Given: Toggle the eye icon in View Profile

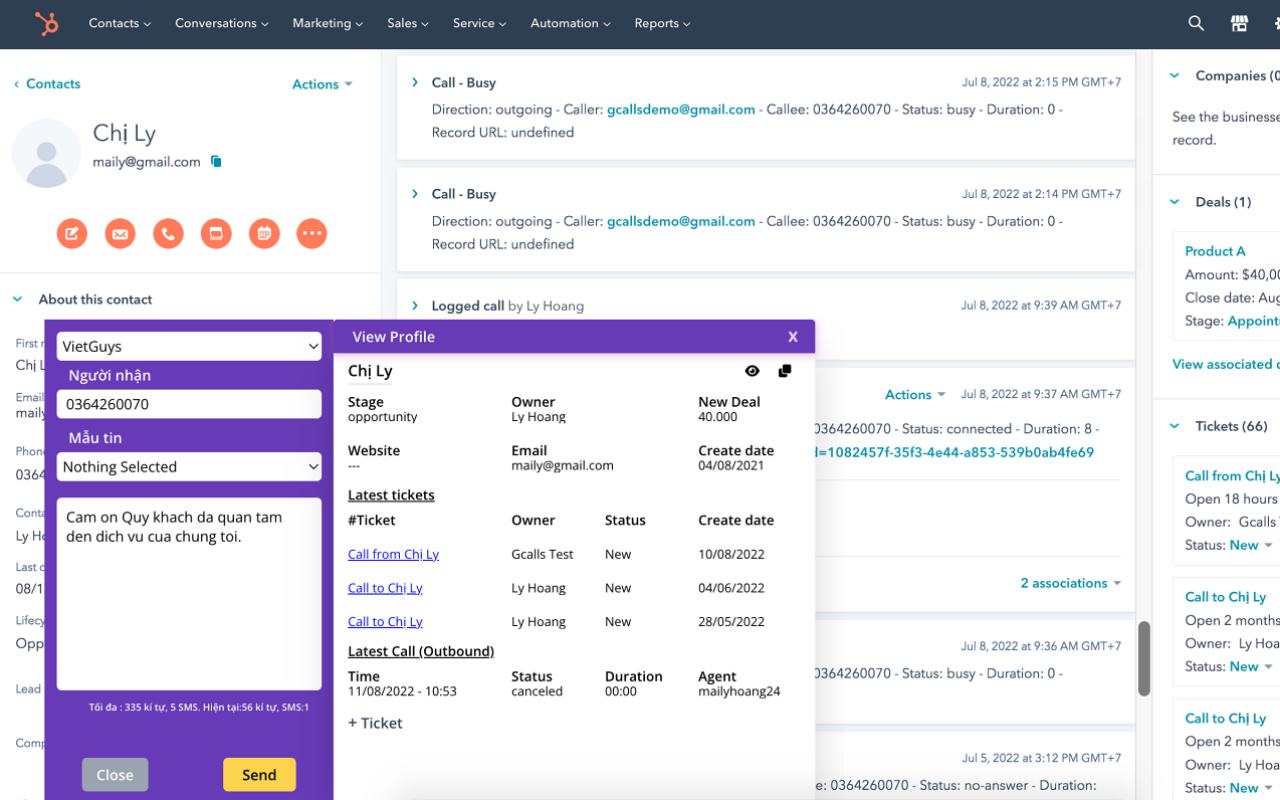Looking at the screenshot, I should tap(752, 371).
